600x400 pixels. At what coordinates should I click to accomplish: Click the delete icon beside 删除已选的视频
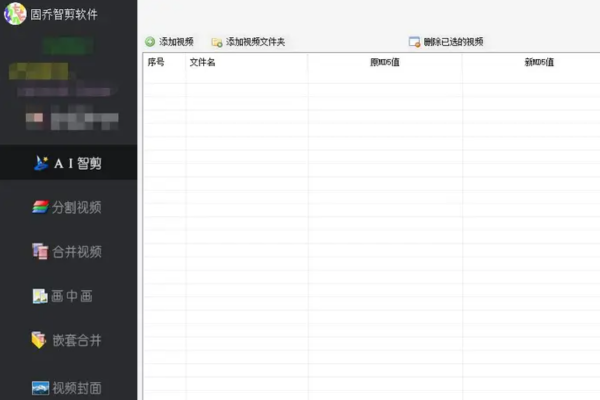[x=414, y=42]
